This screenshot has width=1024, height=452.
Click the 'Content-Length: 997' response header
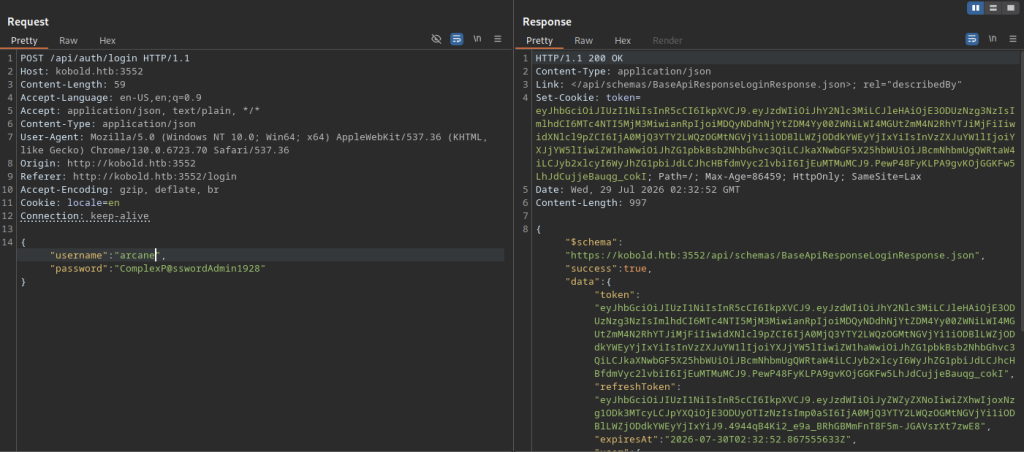point(591,202)
